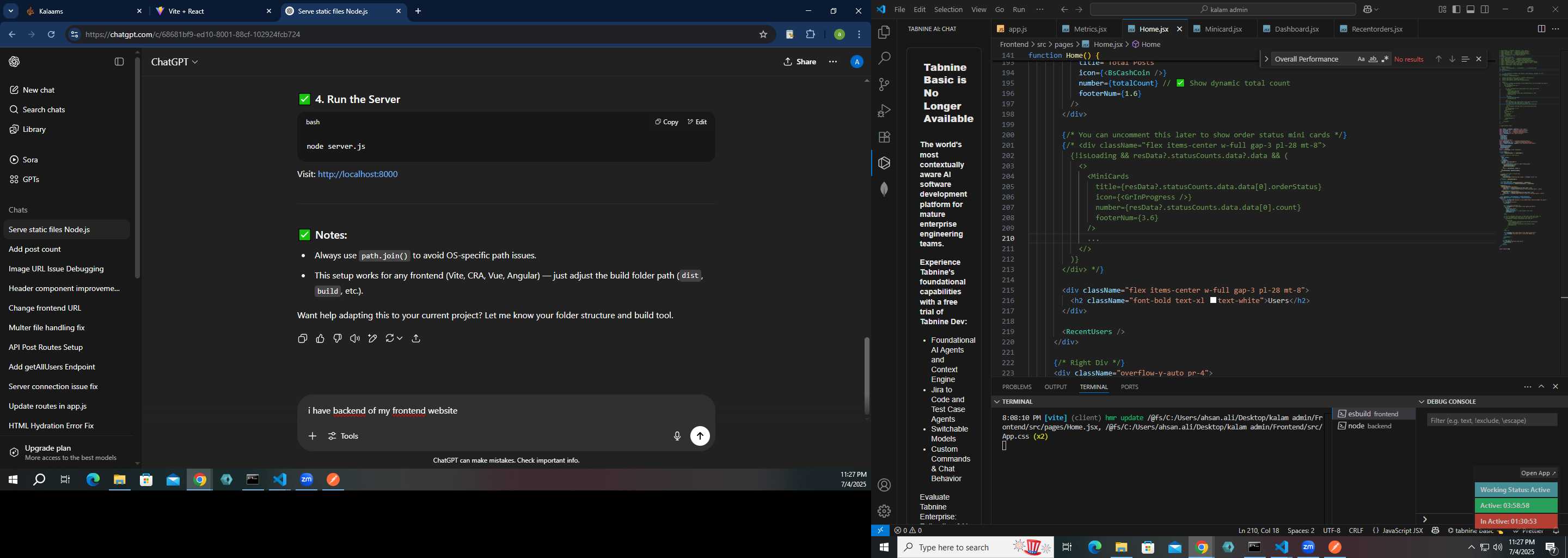Toggle Secondary Side Bar in VS Code title bar
This screenshot has height=558, width=1568.
click(x=1485, y=10)
